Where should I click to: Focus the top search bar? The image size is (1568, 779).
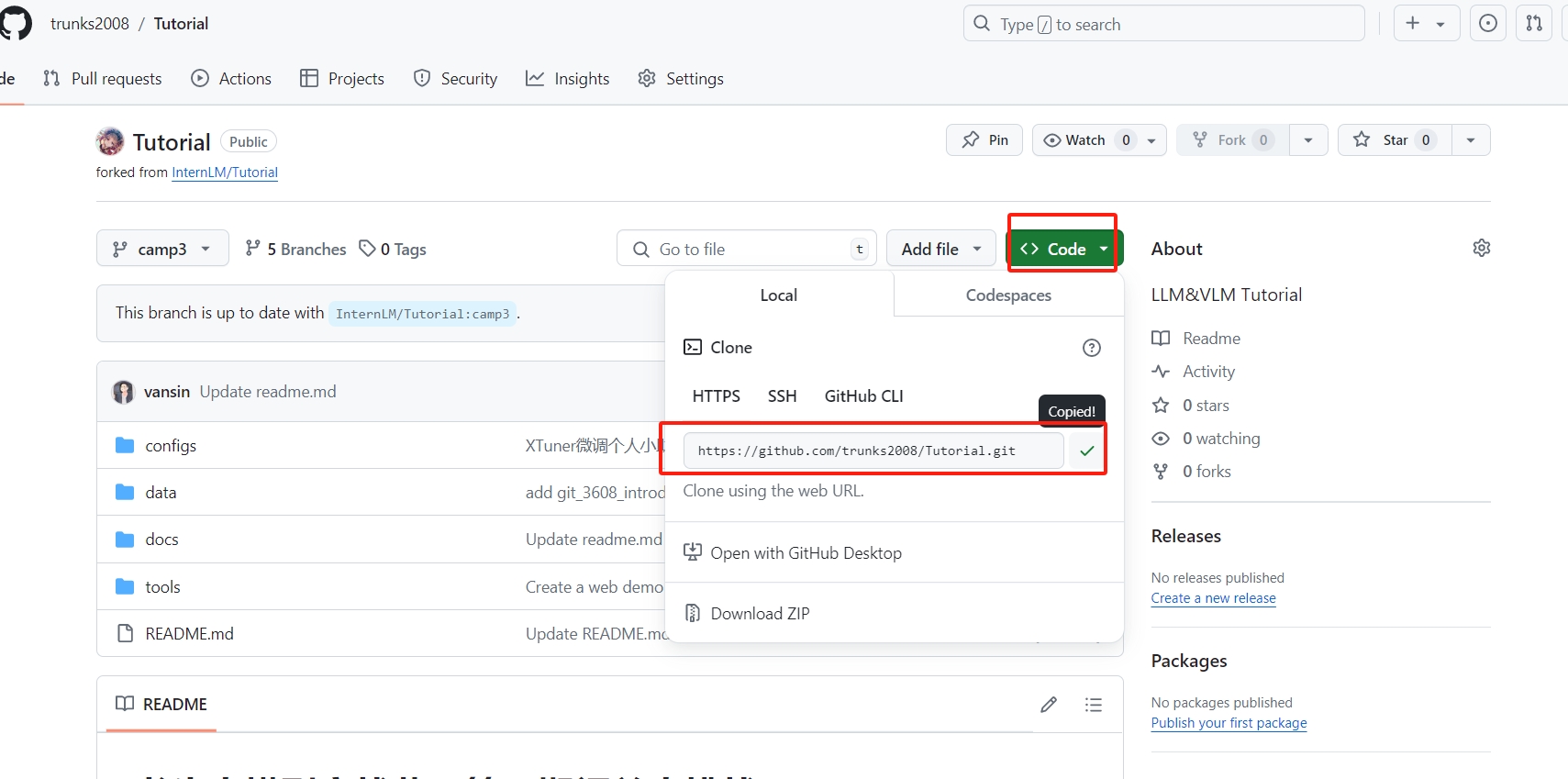1164,24
